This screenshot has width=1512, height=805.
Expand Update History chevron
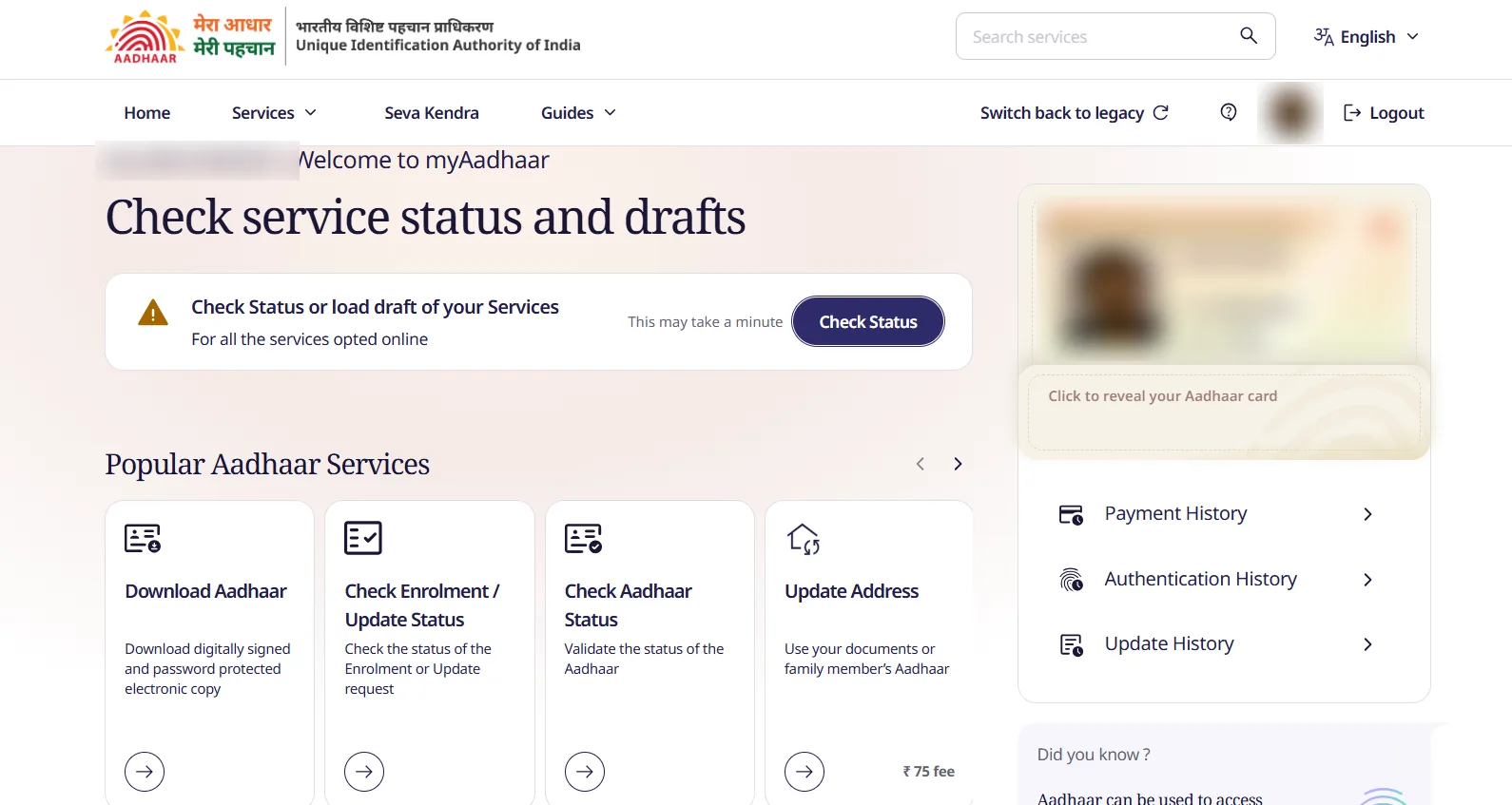click(1367, 644)
